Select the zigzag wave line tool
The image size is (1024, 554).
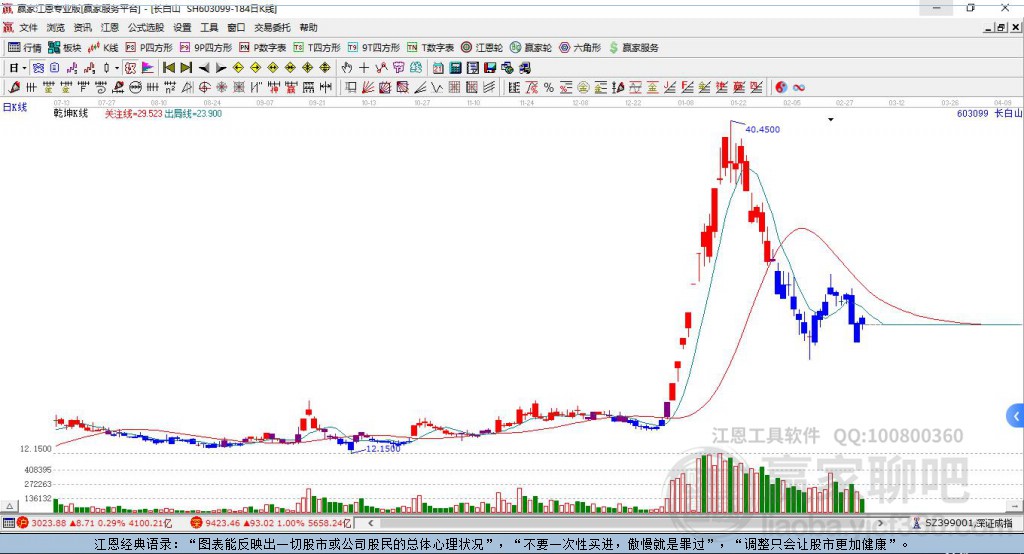437,88
